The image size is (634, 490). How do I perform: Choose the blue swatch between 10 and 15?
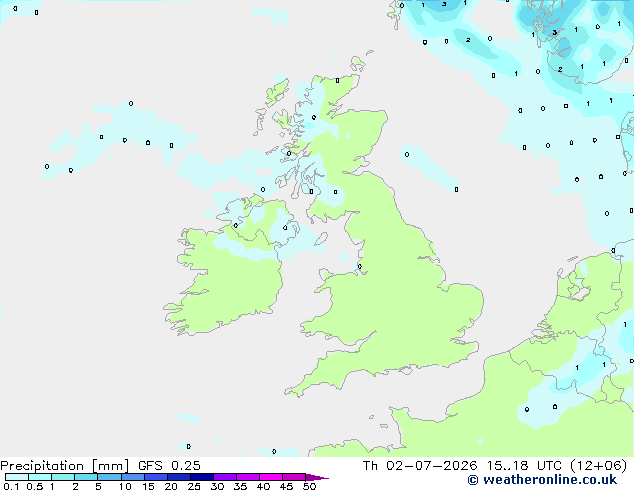tap(132, 477)
